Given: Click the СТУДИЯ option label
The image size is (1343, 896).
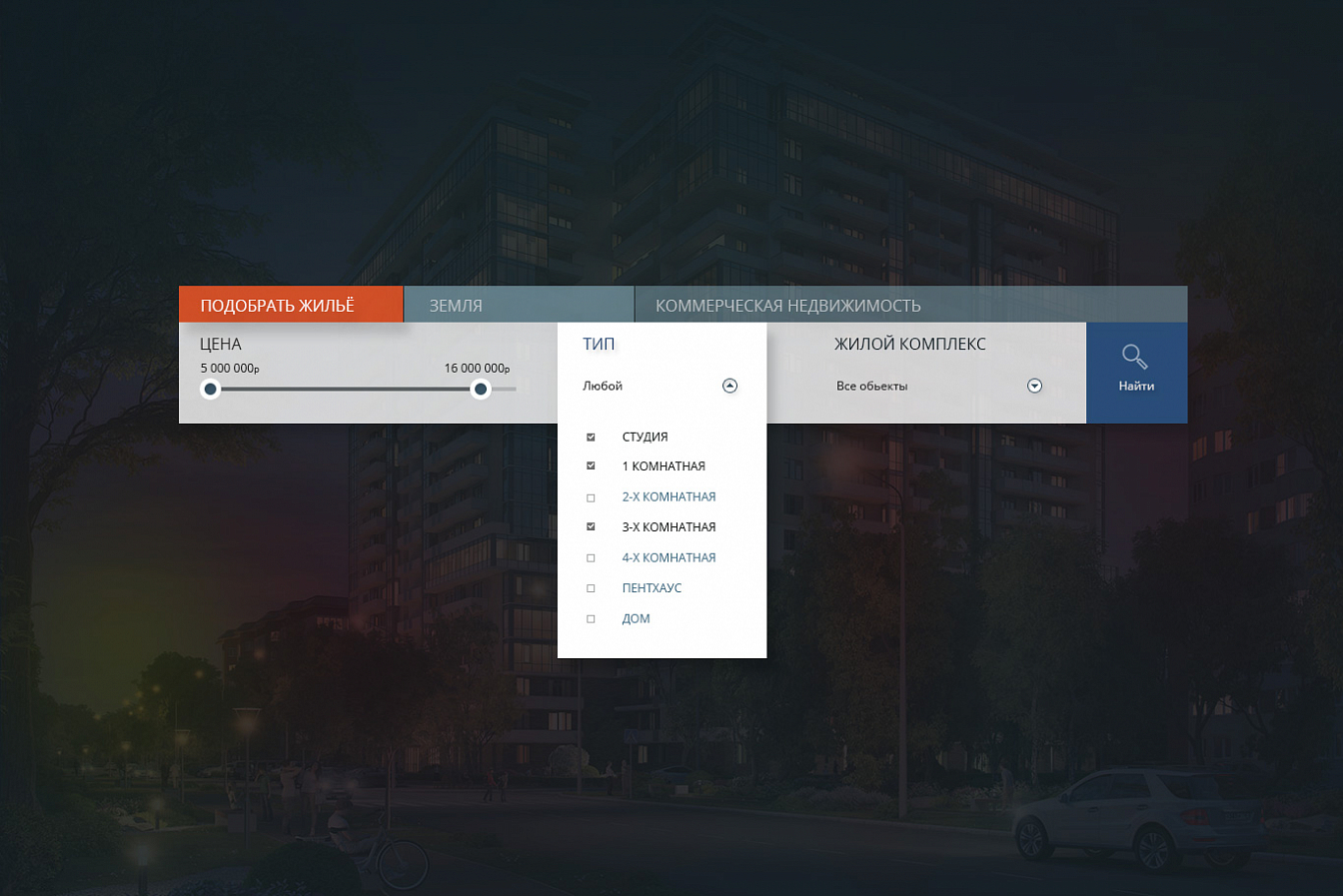Looking at the screenshot, I should point(645,437).
